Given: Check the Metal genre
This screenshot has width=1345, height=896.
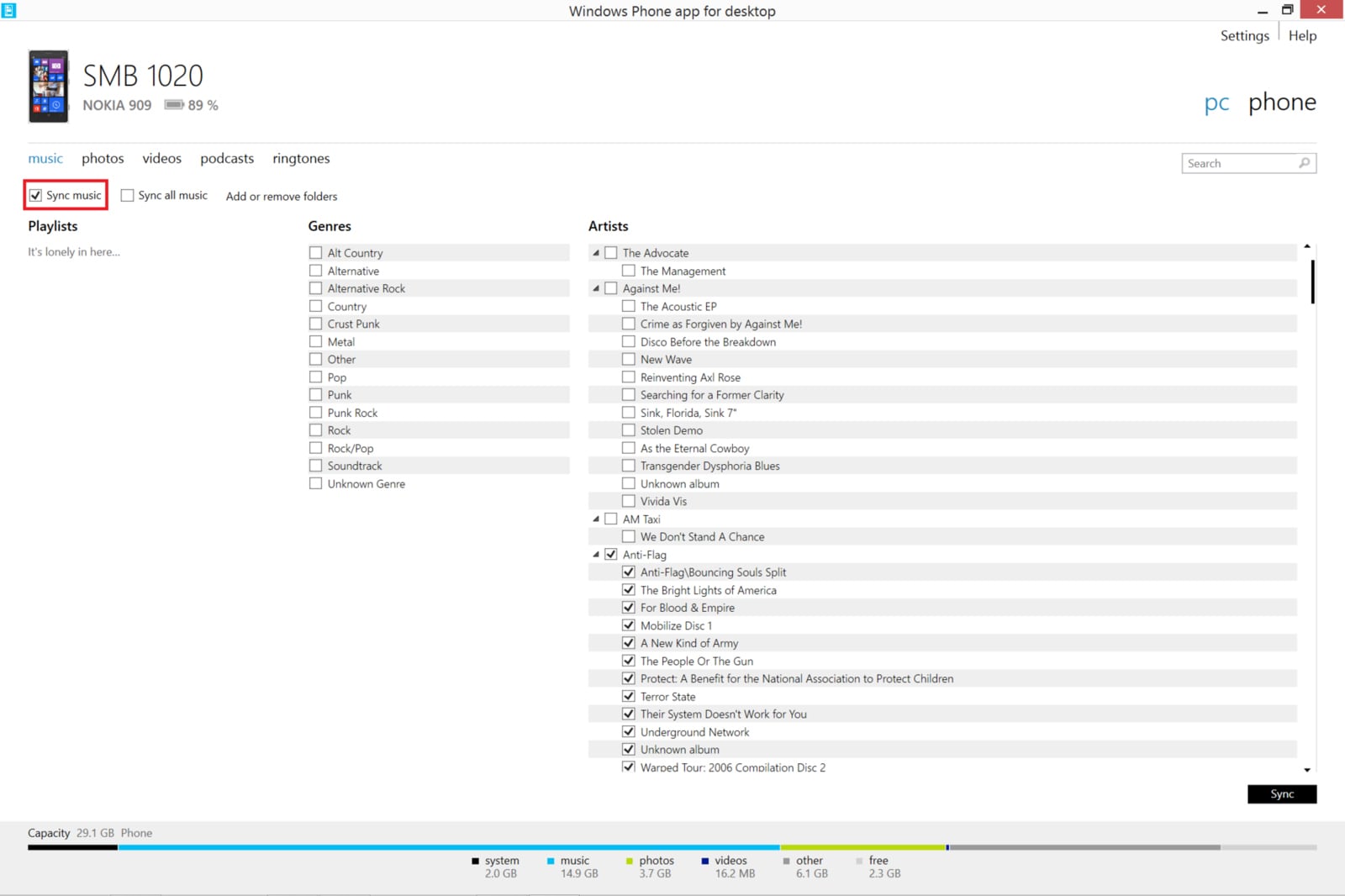Looking at the screenshot, I should point(315,341).
